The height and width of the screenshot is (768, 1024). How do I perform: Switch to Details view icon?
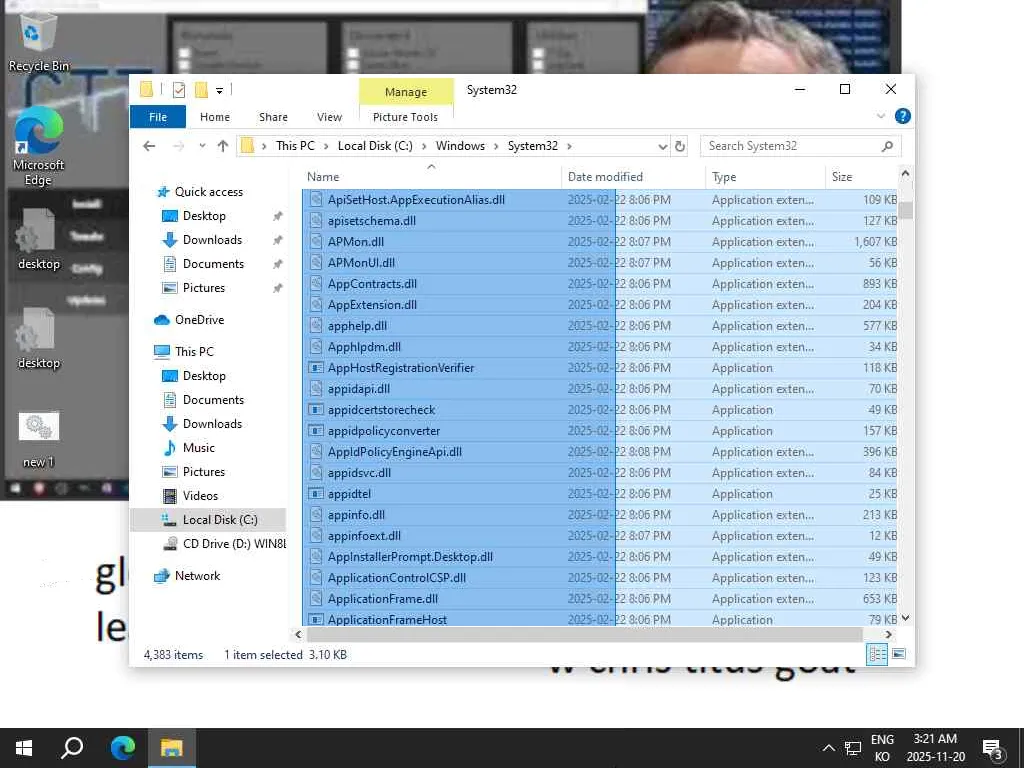point(876,654)
